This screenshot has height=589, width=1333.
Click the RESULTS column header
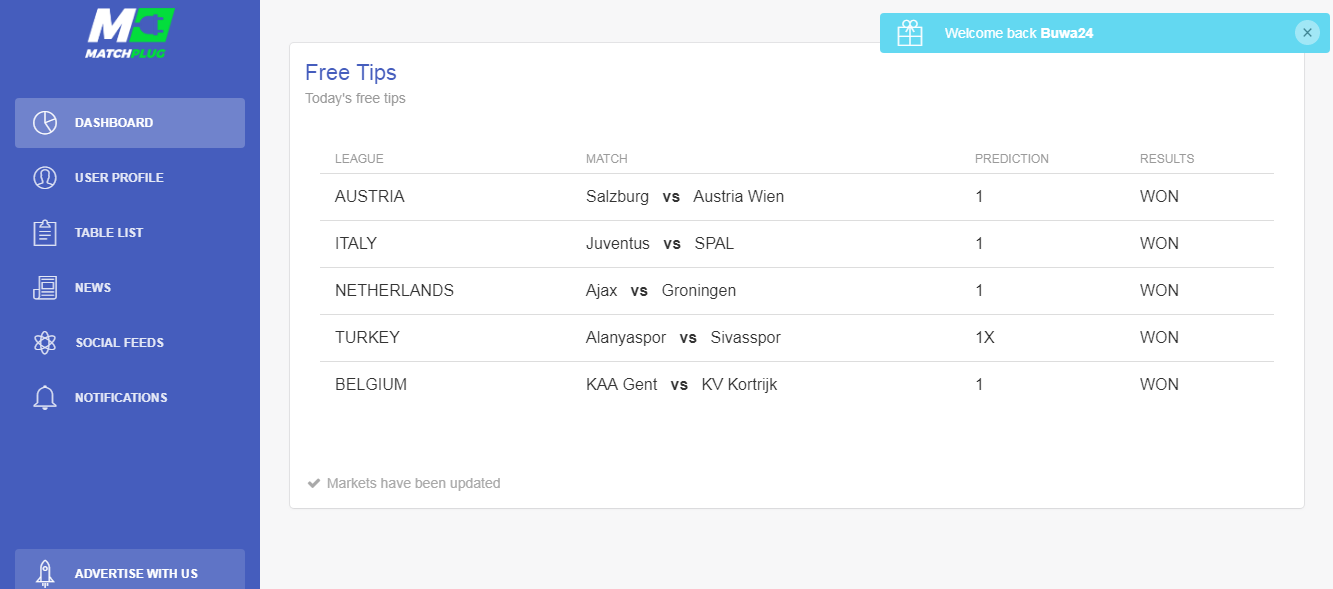1167,159
